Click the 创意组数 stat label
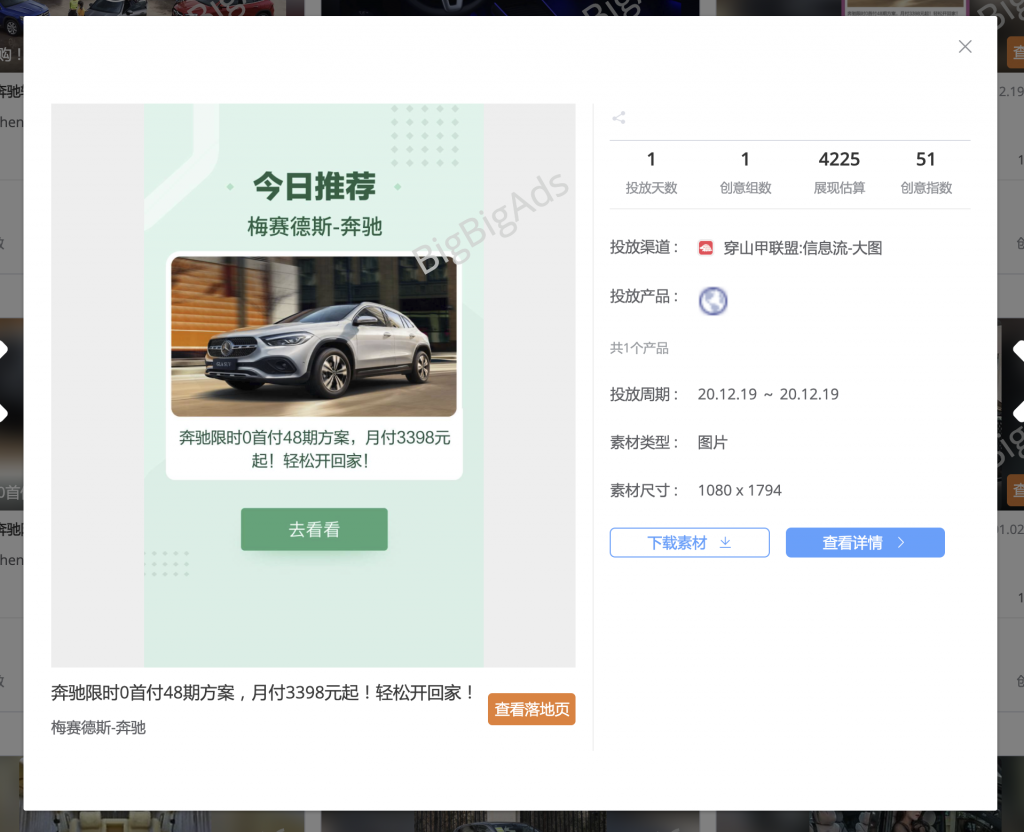Image resolution: width=1024 pixels, height=832 pixels. (x=745, y=188)
